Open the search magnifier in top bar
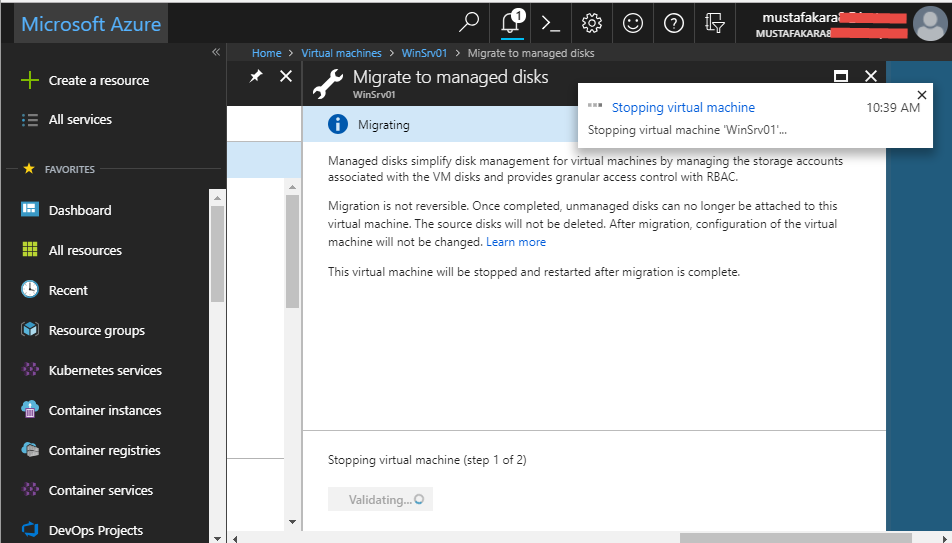The height and width of the screenshot is (543, 952). (x=469, y=22)
